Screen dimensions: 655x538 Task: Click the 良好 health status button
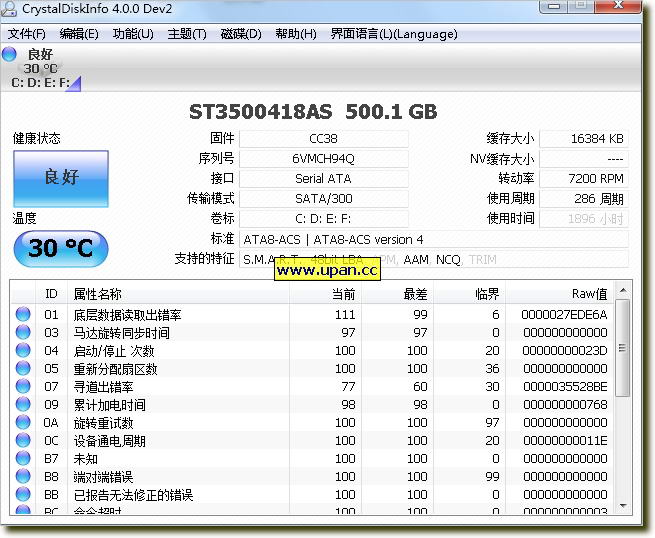61,178
